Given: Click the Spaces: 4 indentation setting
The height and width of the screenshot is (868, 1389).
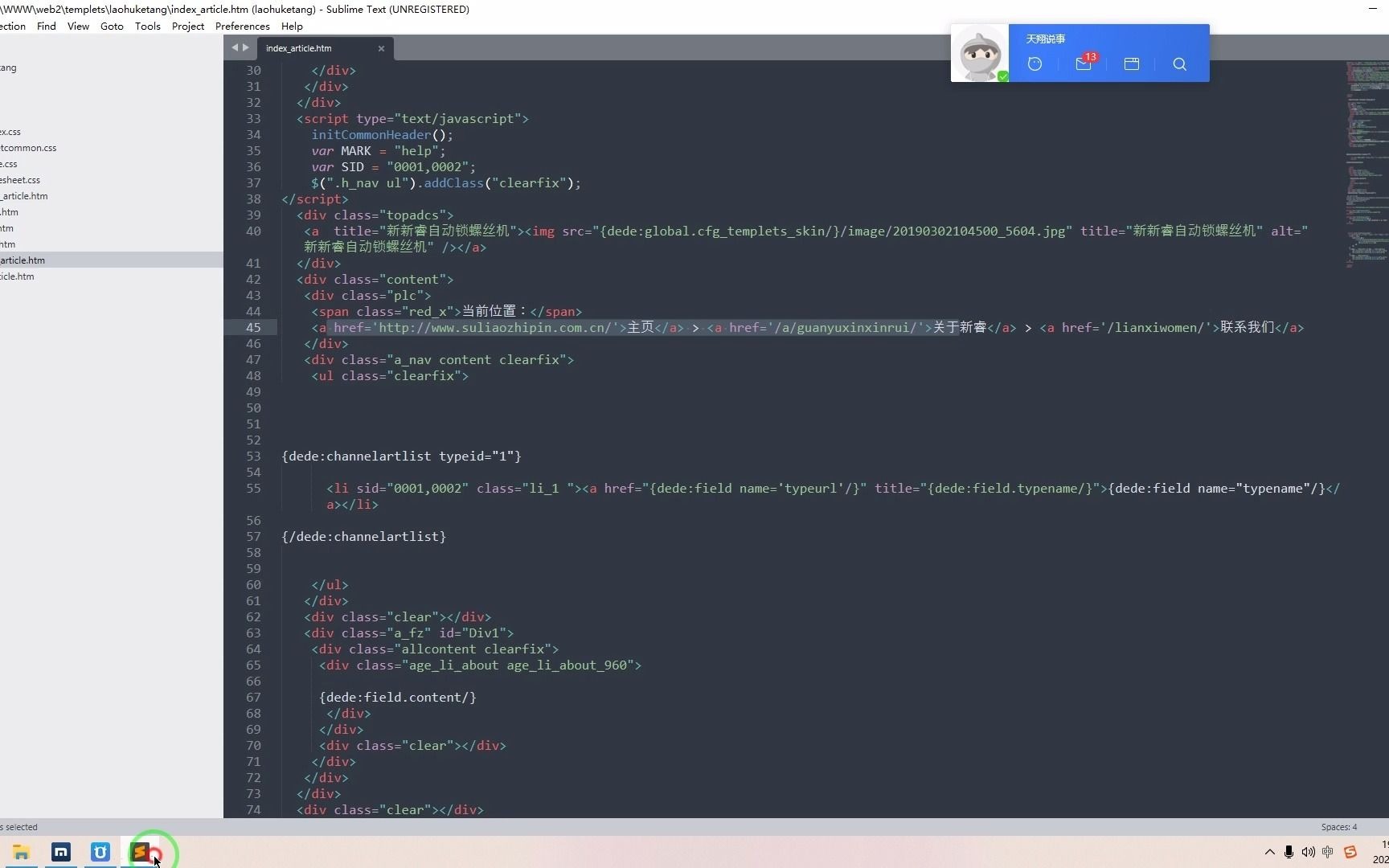Looking at the screenshot, I should (x=1338, y=827).
